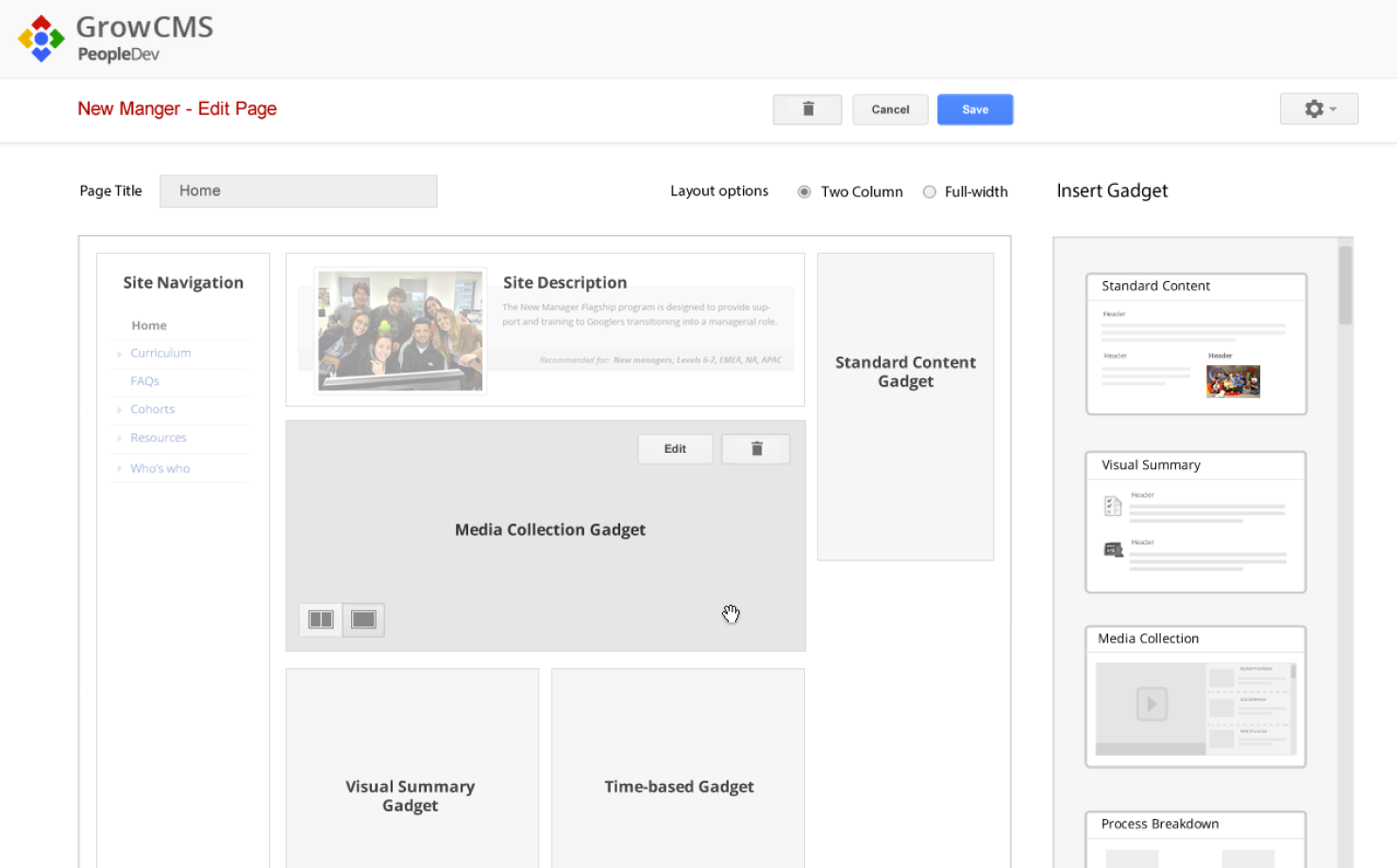Screen dimensions: 1397x868
Task: Switch gadget to two-column layout icon
Action: (x=321, y=620)
